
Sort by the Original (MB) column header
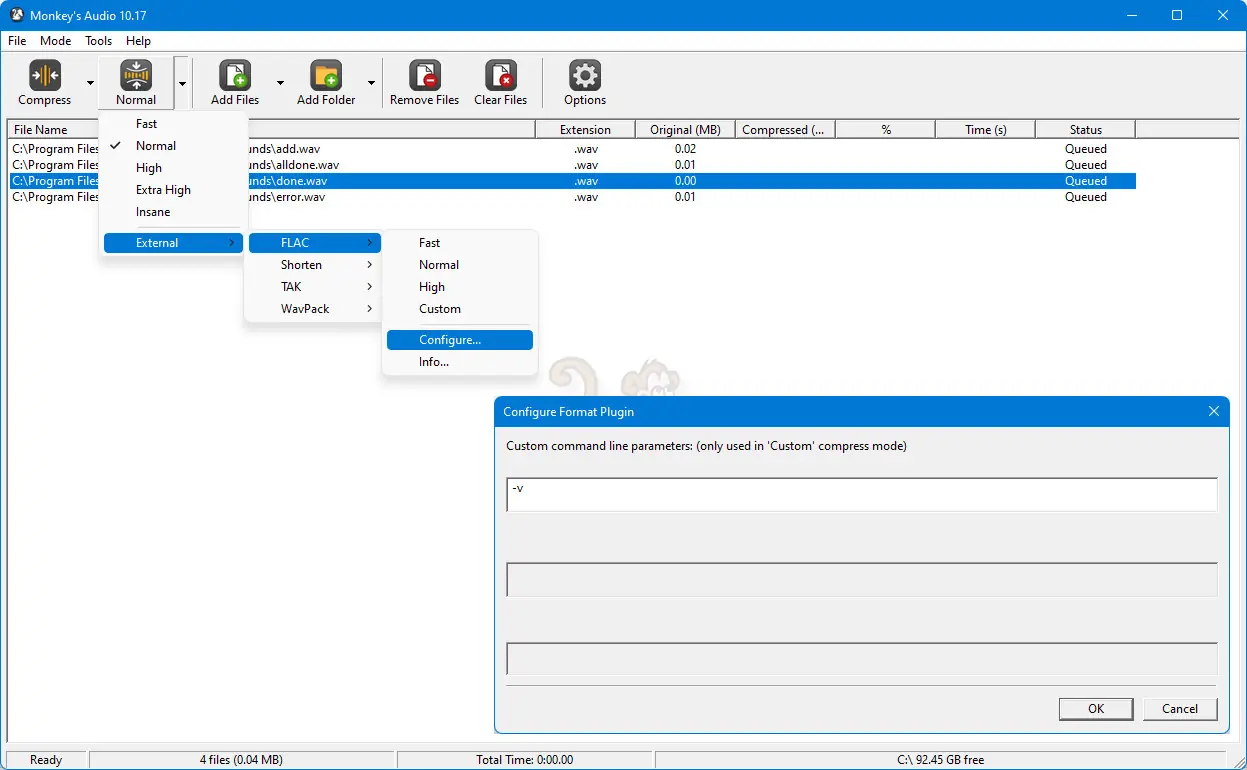[x=685, y=129]
